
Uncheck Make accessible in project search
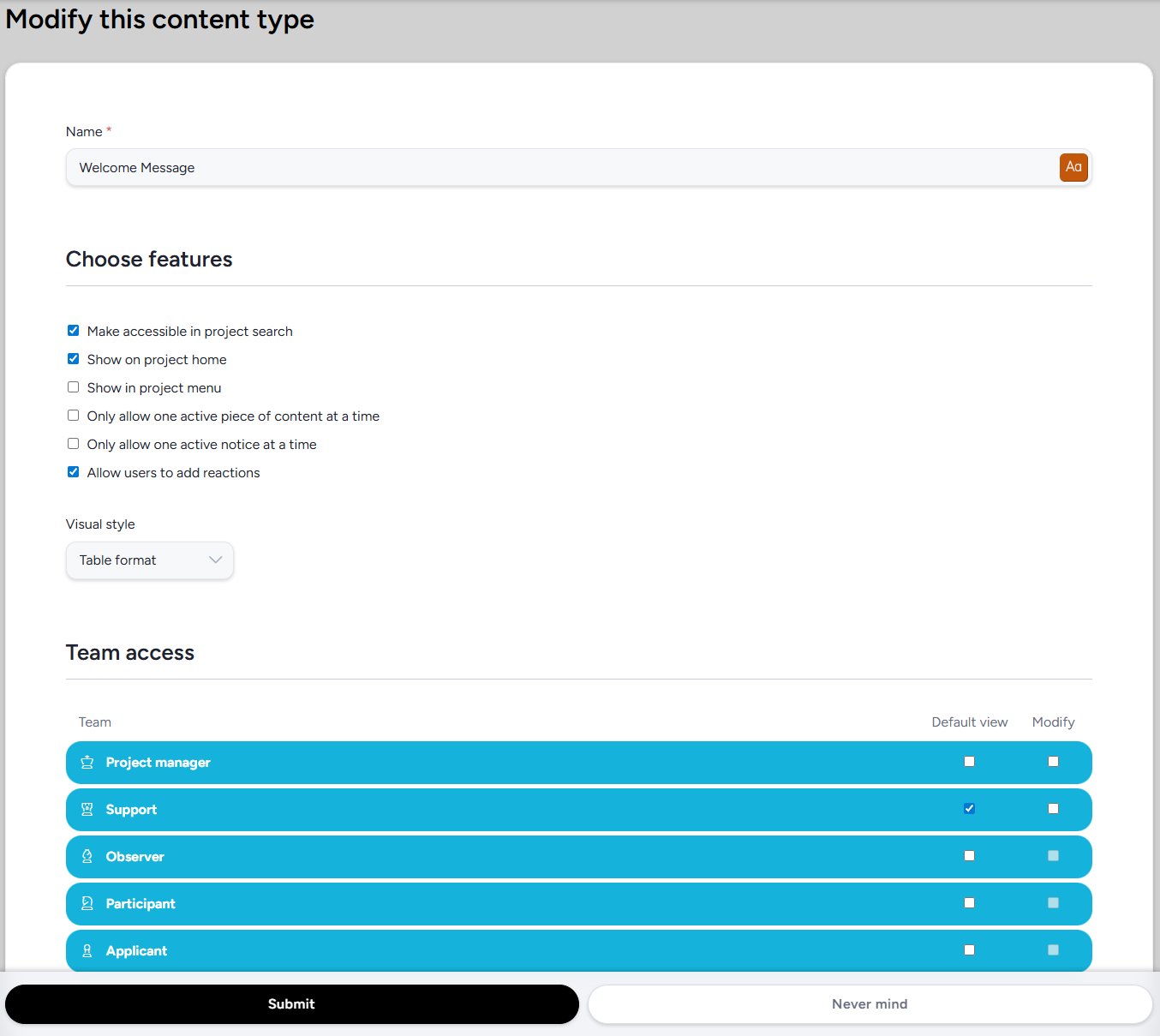(x=74, y=331)
